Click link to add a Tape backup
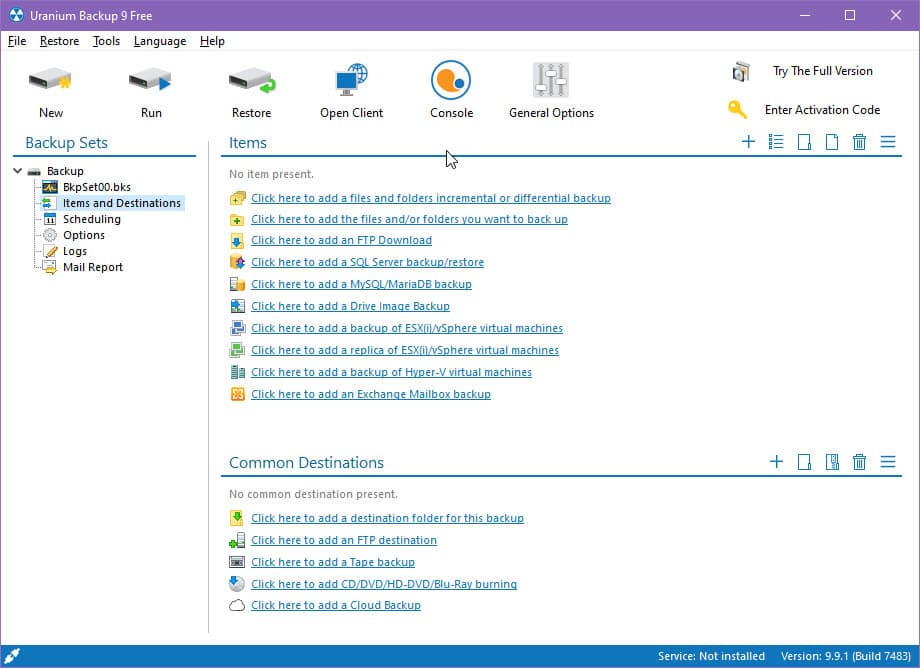 [x=333, y=562]
